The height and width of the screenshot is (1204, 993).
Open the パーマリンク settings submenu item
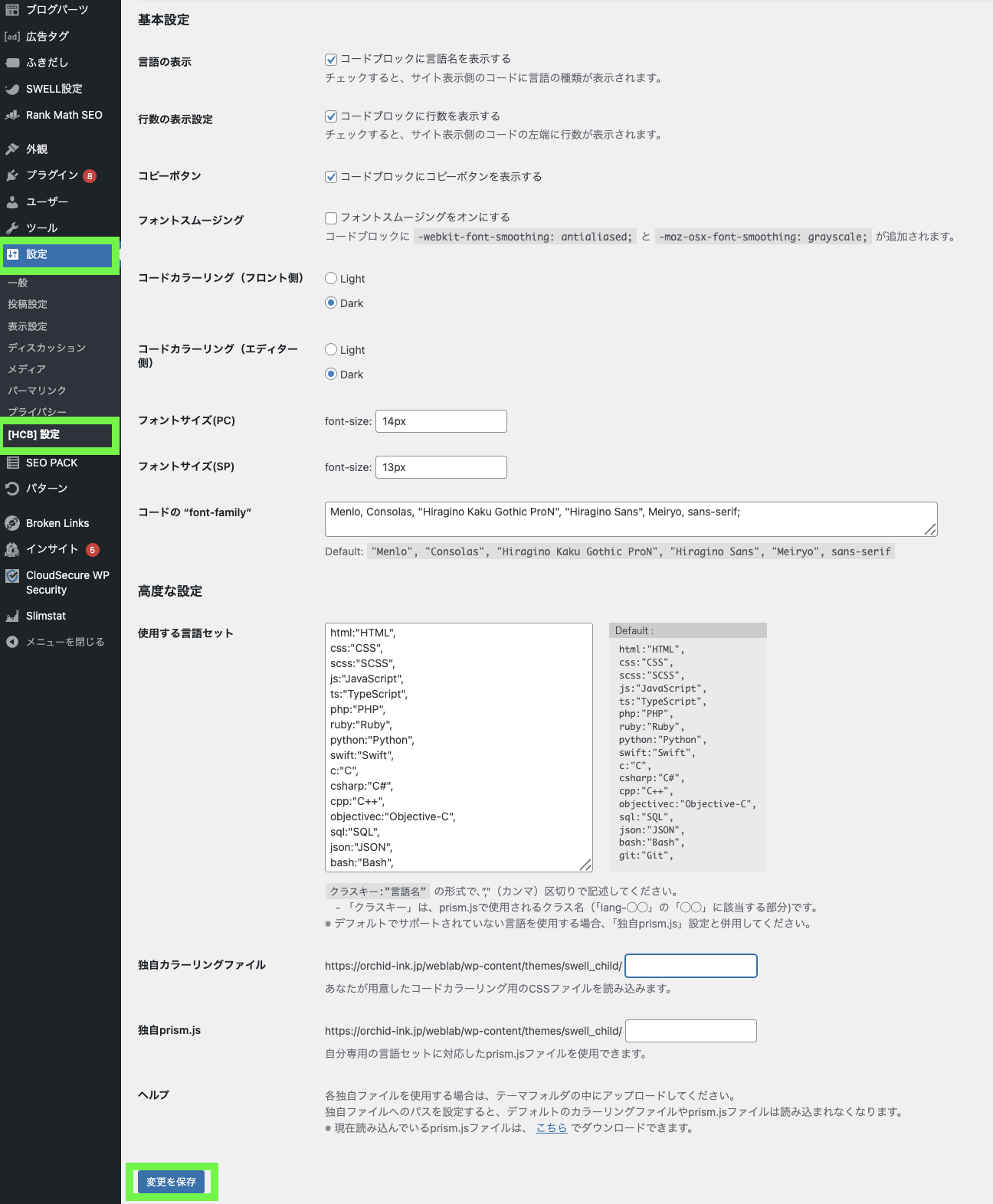click(x=37, y=391)
